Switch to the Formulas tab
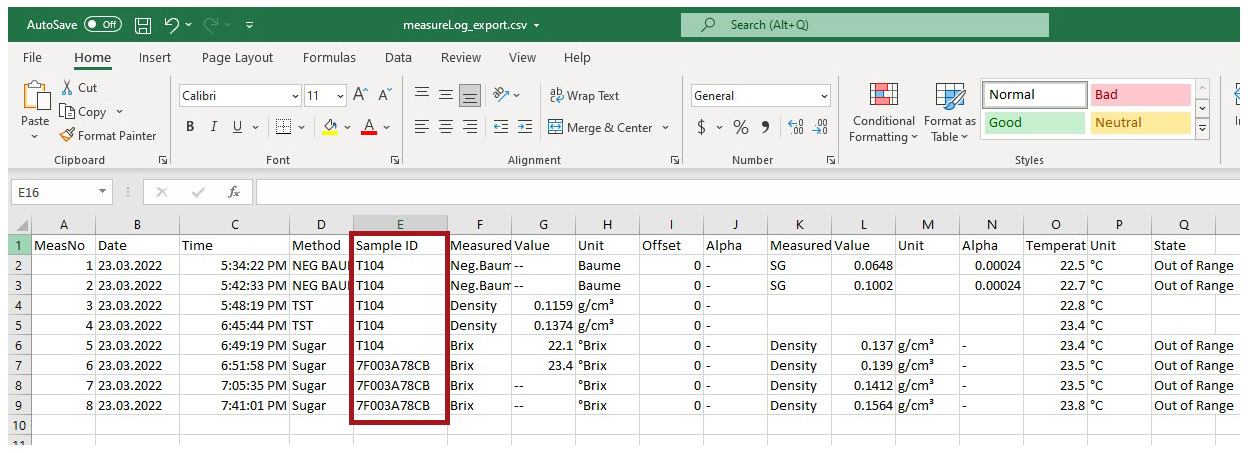Screen dimensions: 1248x453 [x=329, y=58]
